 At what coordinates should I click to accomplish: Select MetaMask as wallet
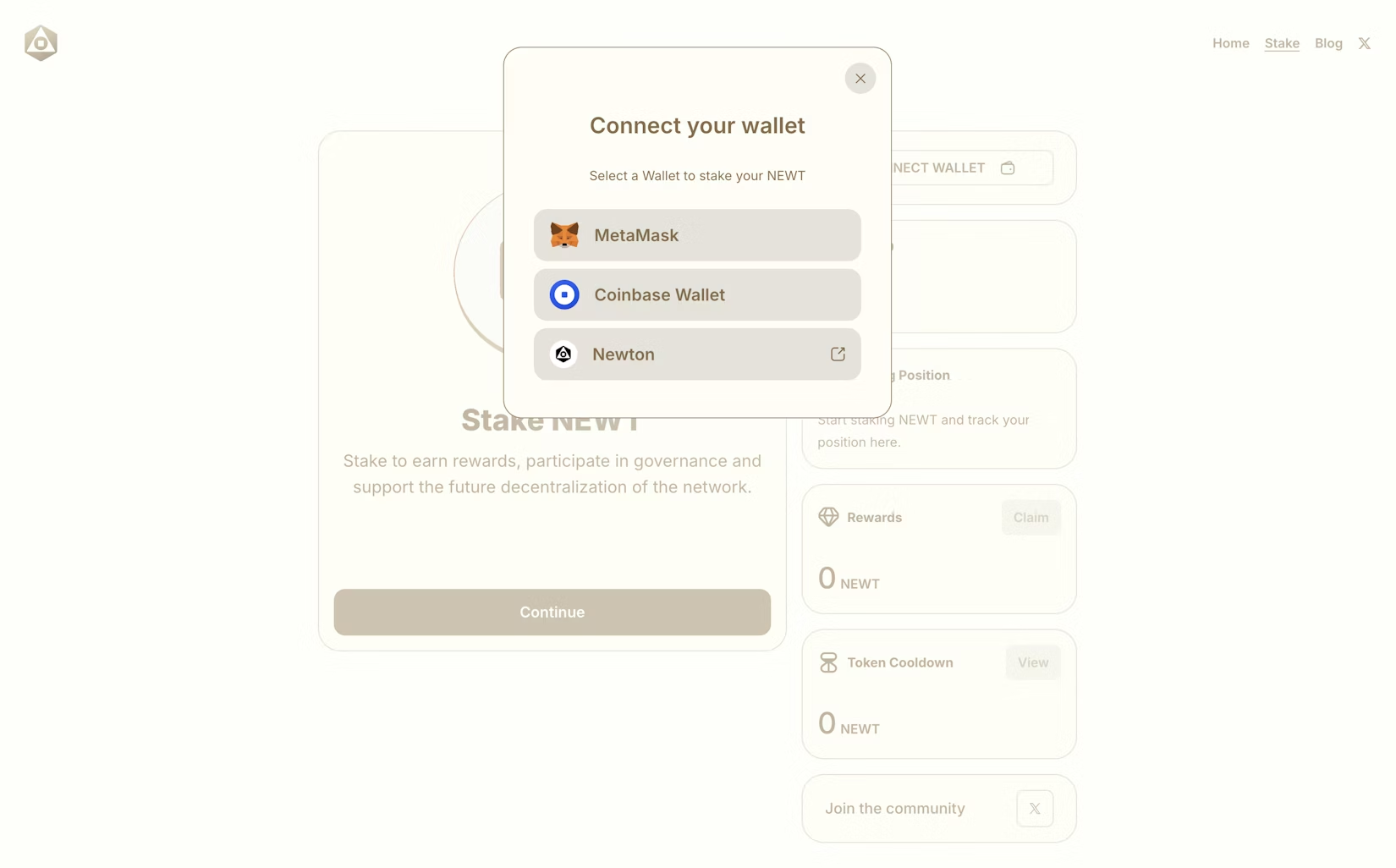click(697, 235)
